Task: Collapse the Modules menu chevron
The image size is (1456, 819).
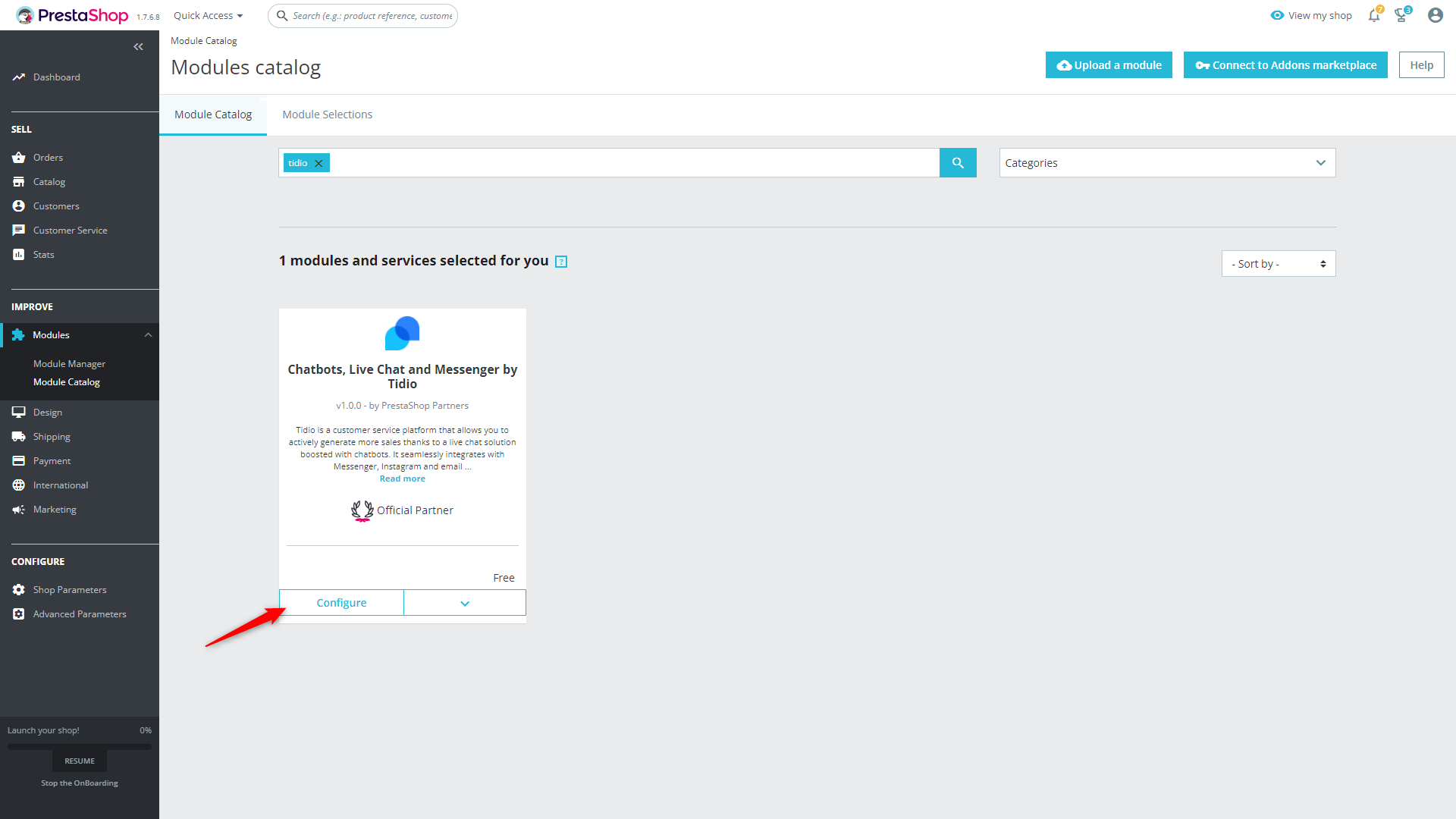Action: pos(149,335)
